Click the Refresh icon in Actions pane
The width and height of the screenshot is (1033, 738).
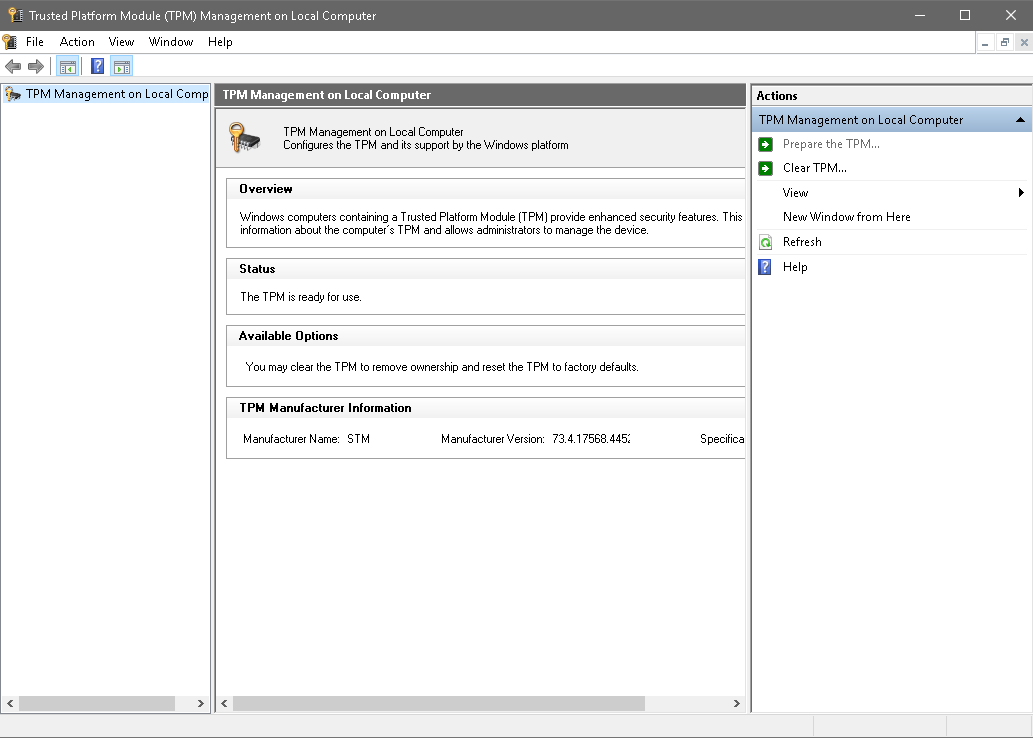[x=765, y=242]
